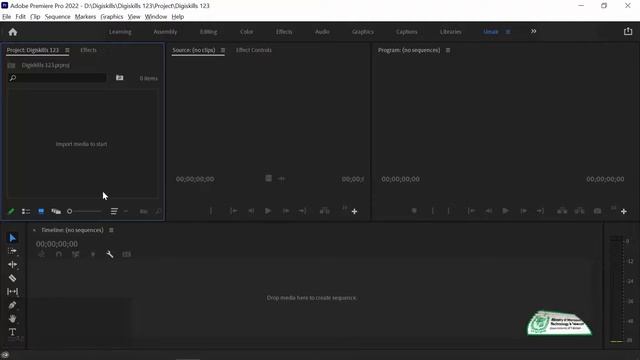
Task: Click Lift button in Program monitor
Action: (562, 211)
